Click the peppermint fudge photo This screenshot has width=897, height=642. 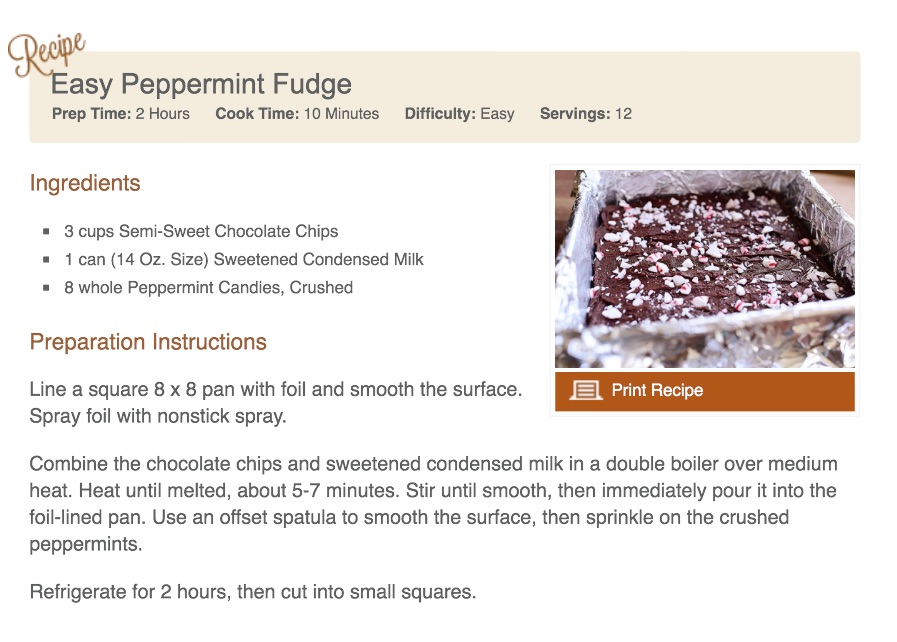click(x=704, y=269)
